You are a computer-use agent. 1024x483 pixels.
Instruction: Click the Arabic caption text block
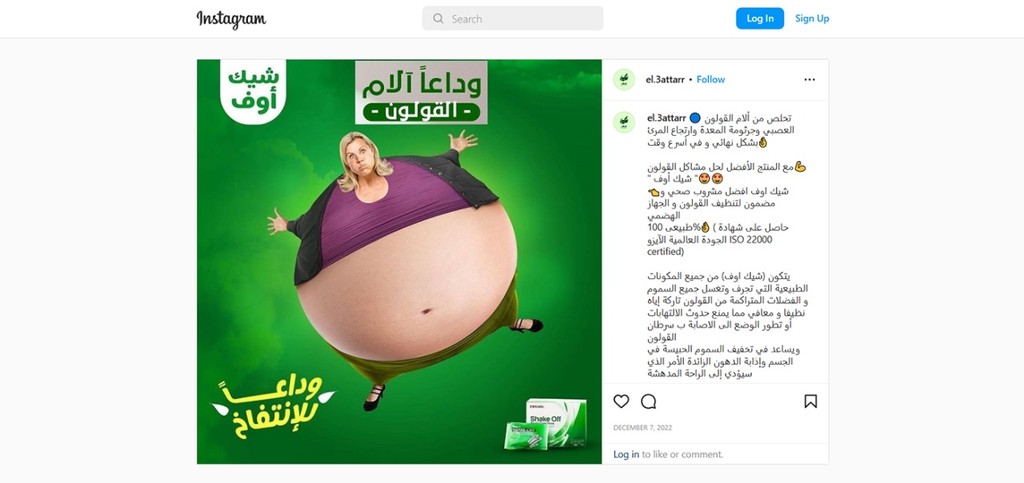[x=726, y=246]
